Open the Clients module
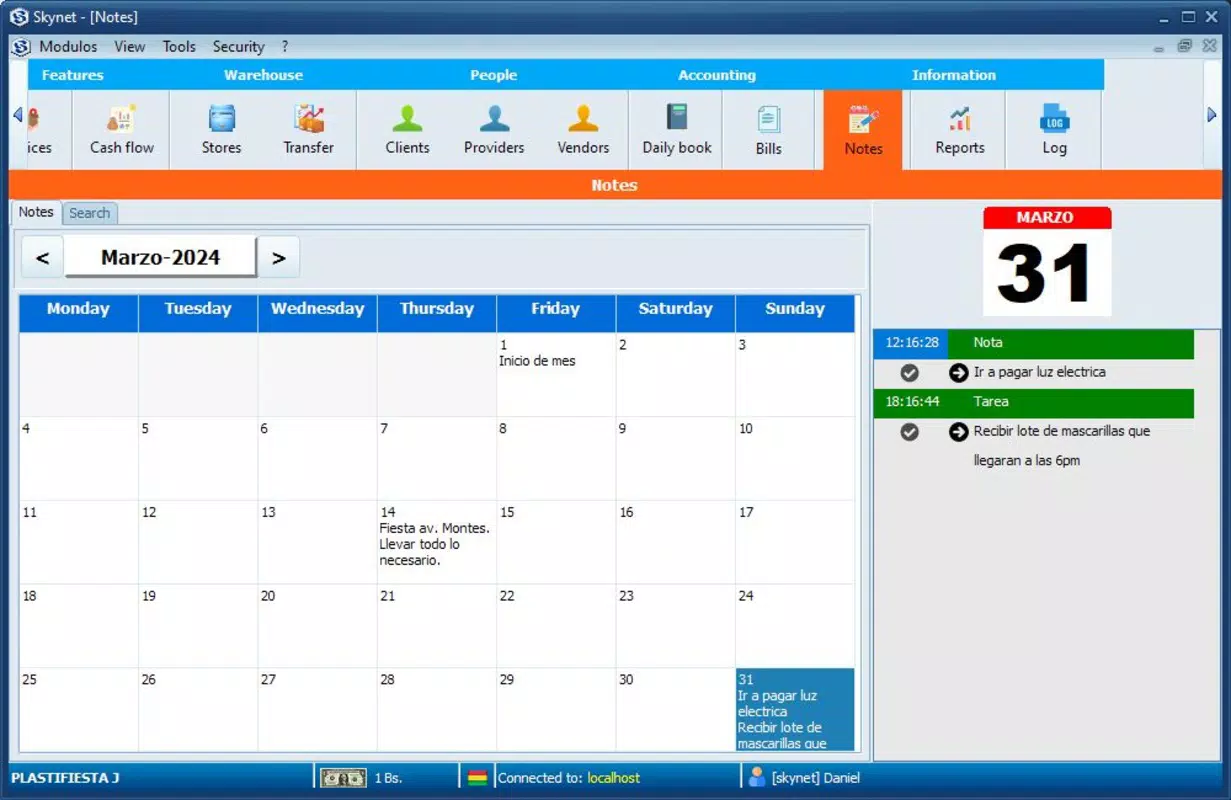This screenshot has width=1231, height=800. [x=407, y=130]
